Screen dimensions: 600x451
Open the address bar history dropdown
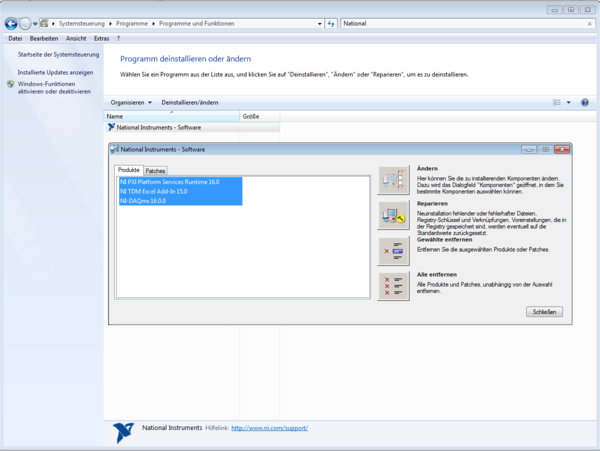(x=320, y=24)
